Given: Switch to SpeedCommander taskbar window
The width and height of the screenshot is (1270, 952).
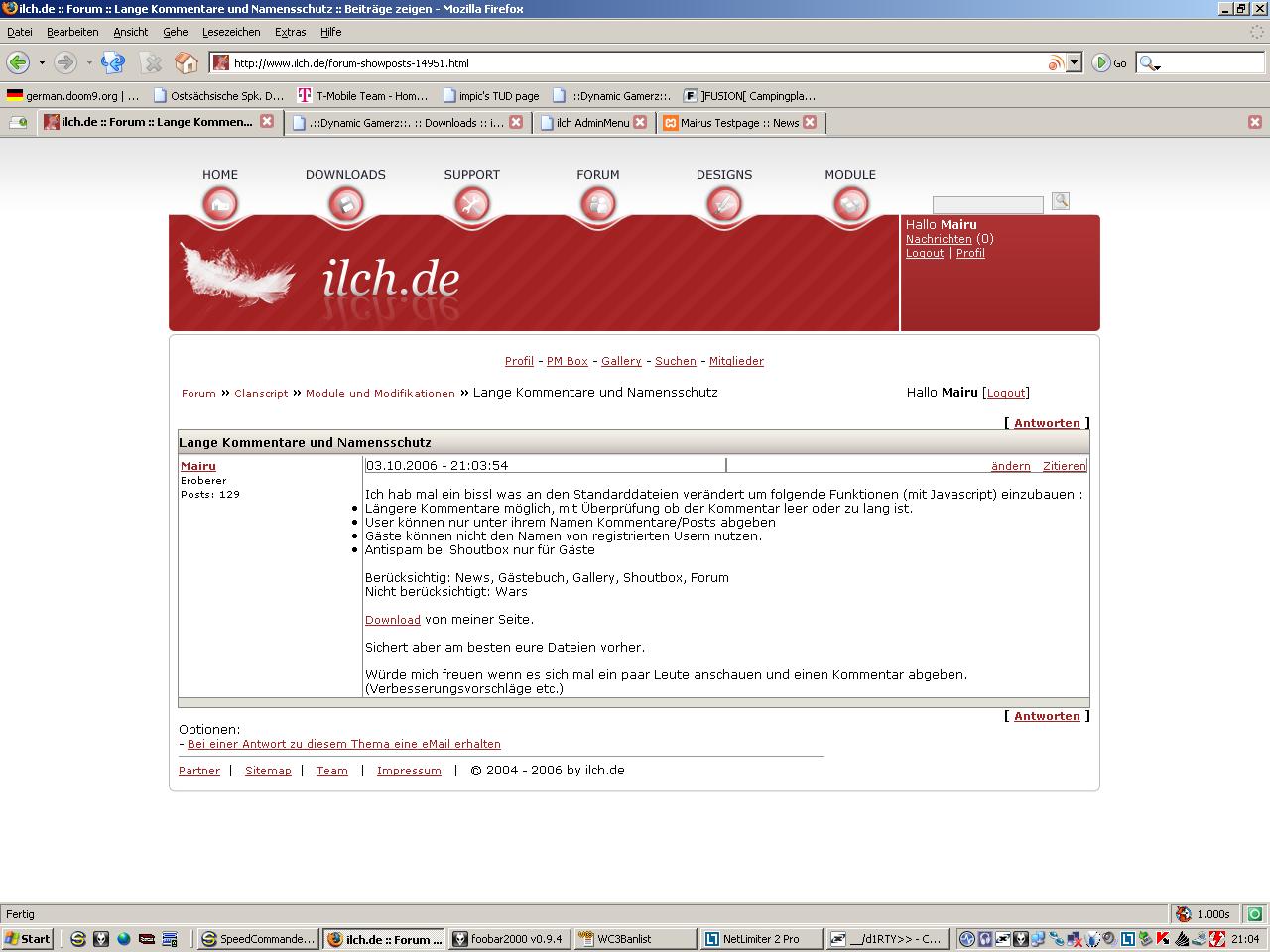Looking at the screenshot, I should click(258, 939).
